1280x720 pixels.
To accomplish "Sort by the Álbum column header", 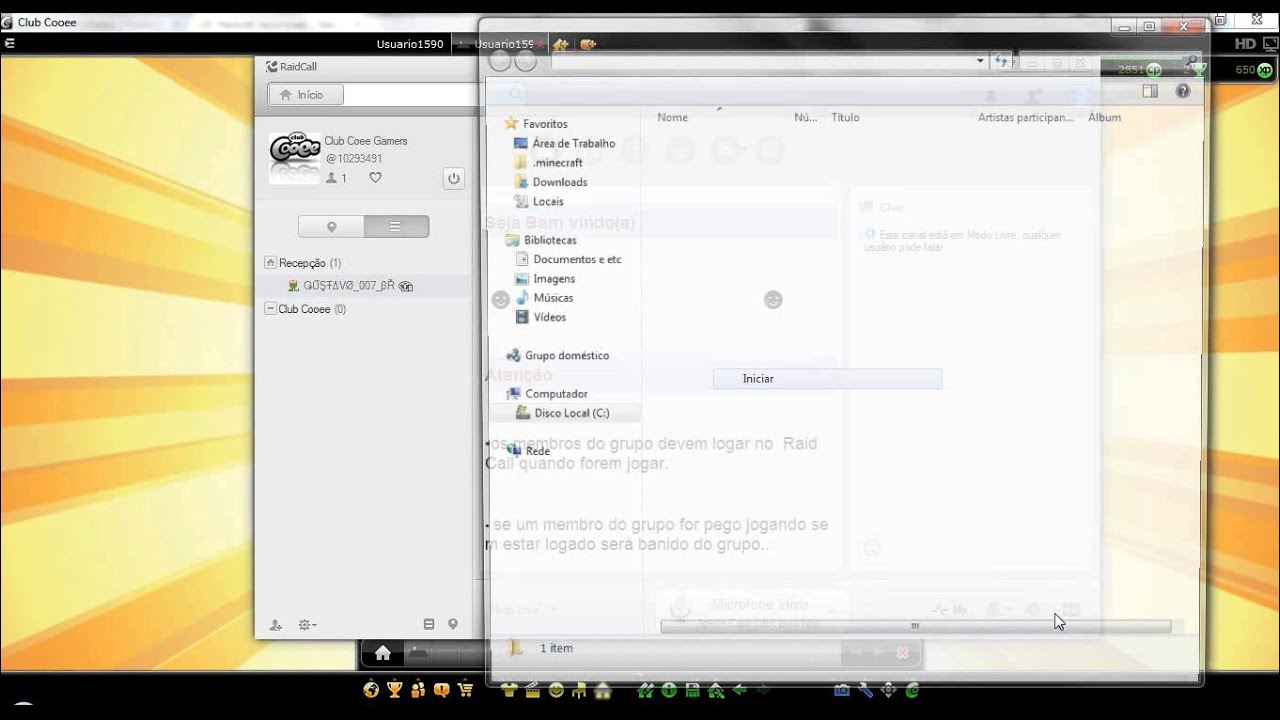I will tap(1104, 117).
